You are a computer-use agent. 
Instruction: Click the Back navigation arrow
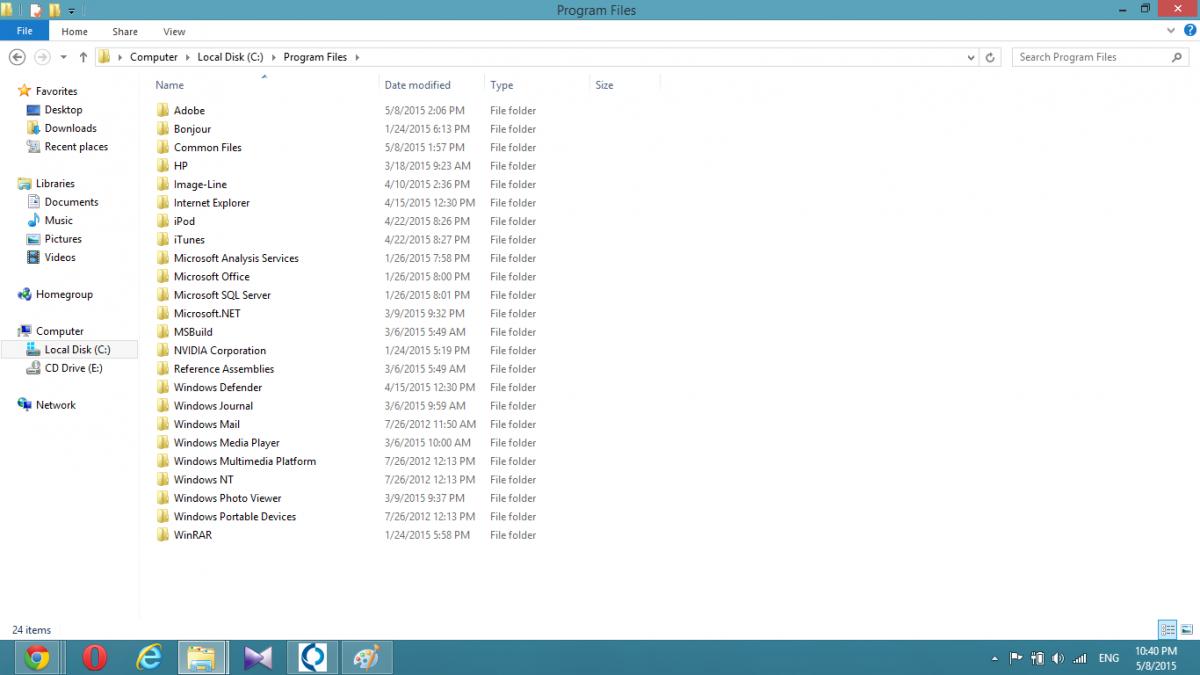pyautogui.click(x=17, y=57)
